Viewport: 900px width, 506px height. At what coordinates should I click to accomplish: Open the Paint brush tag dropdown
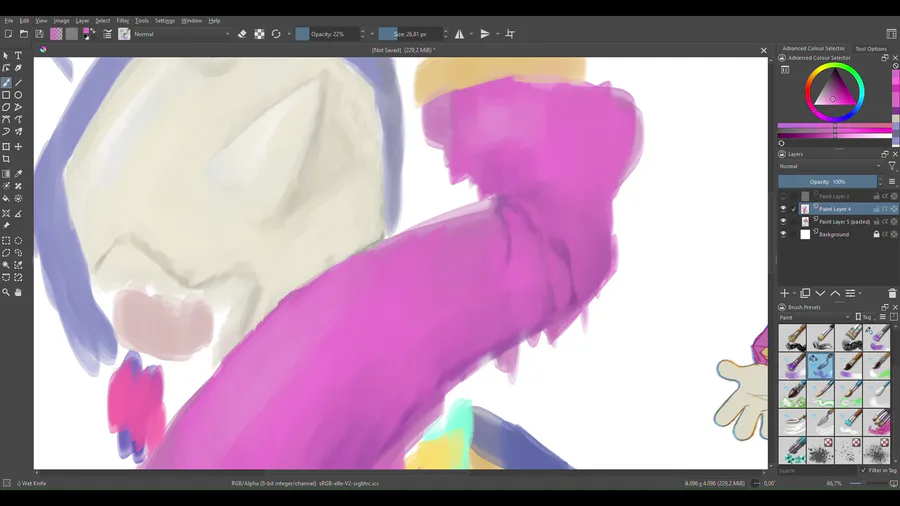(x=814, y=317)
